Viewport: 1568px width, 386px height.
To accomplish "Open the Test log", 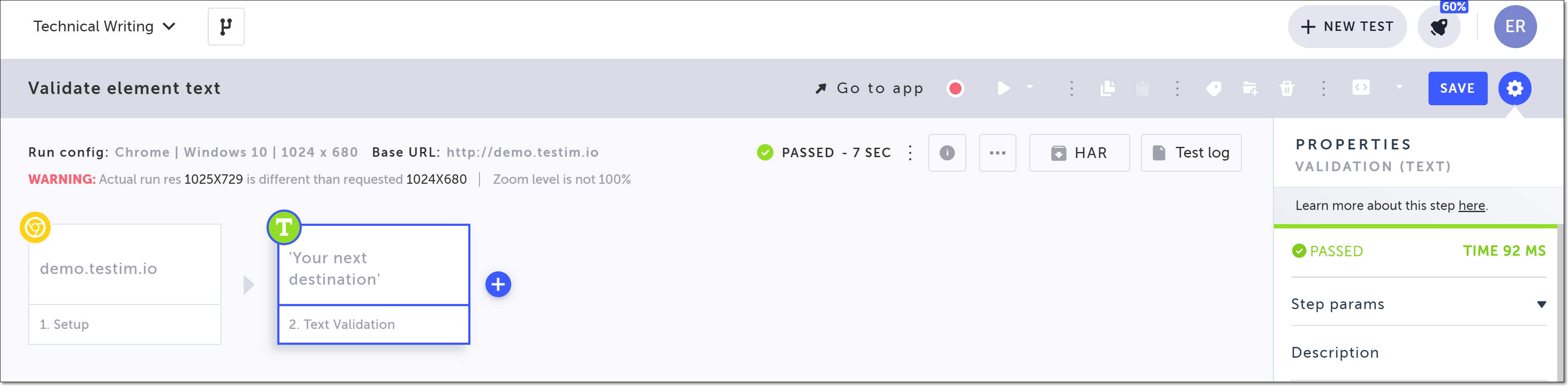I will (x=1191, y=153).
